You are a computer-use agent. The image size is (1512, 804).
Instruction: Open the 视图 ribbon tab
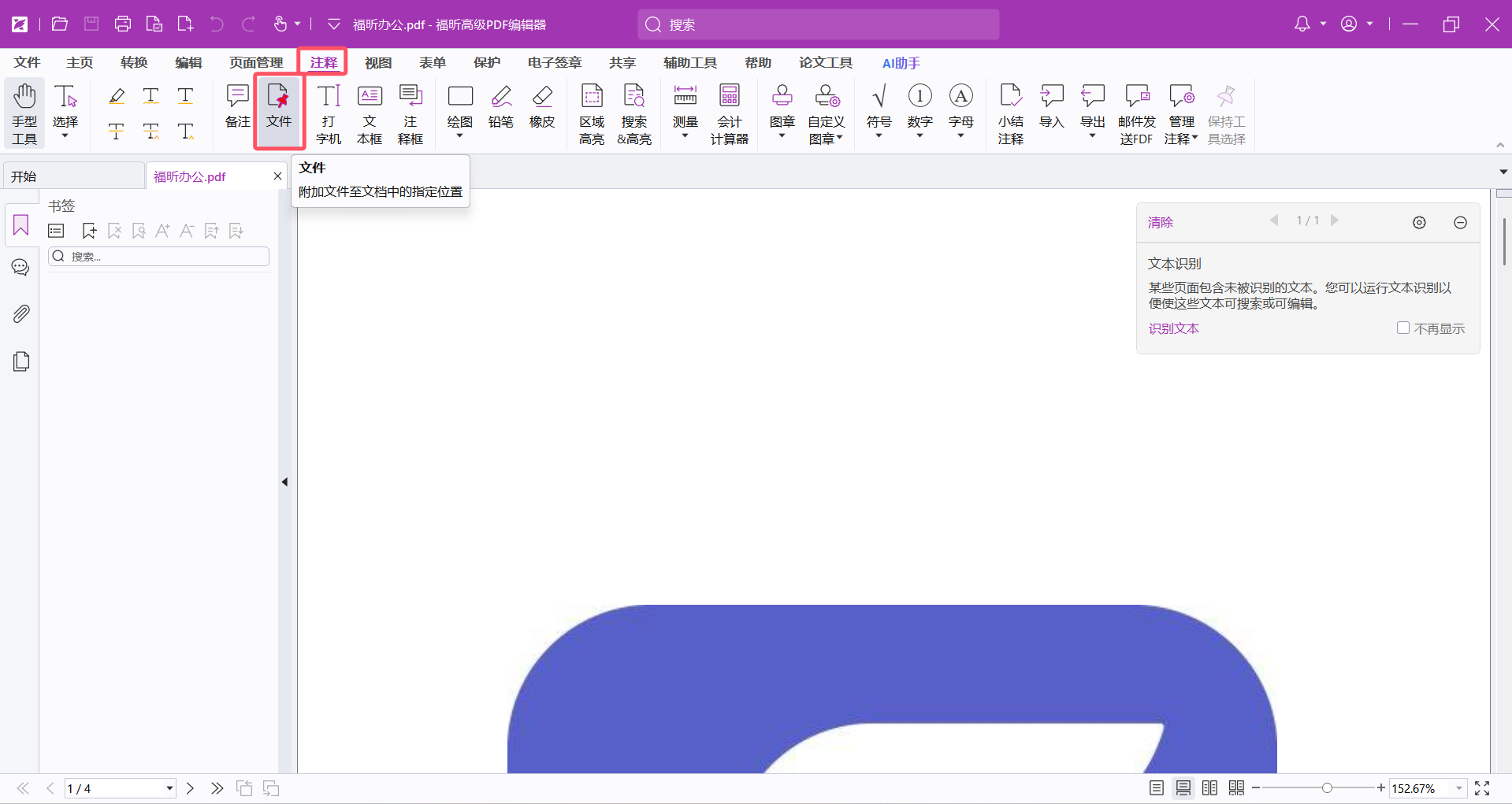378,63
